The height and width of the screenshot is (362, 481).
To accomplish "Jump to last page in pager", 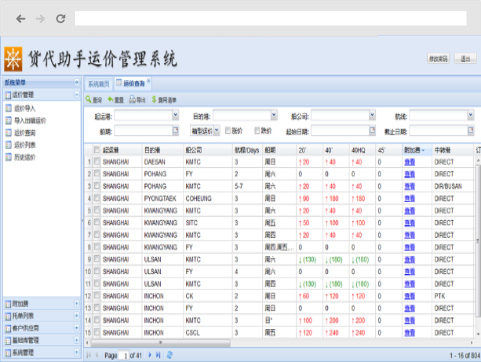I will 158,355.
